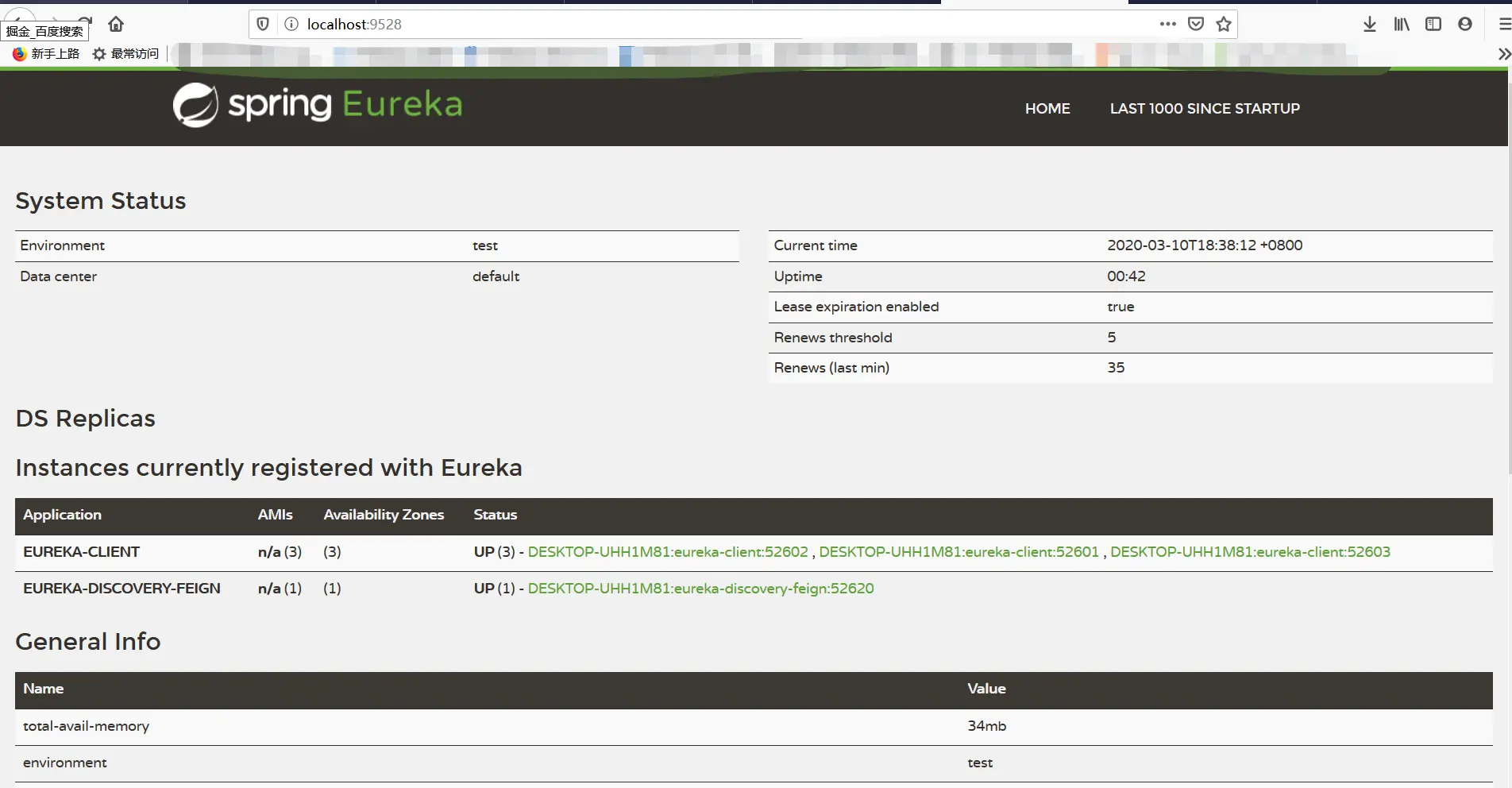1512x788 pixels.
Task: Select EUREKA-DISCOVERY-FEIGN application name
Action: (122, 589)
